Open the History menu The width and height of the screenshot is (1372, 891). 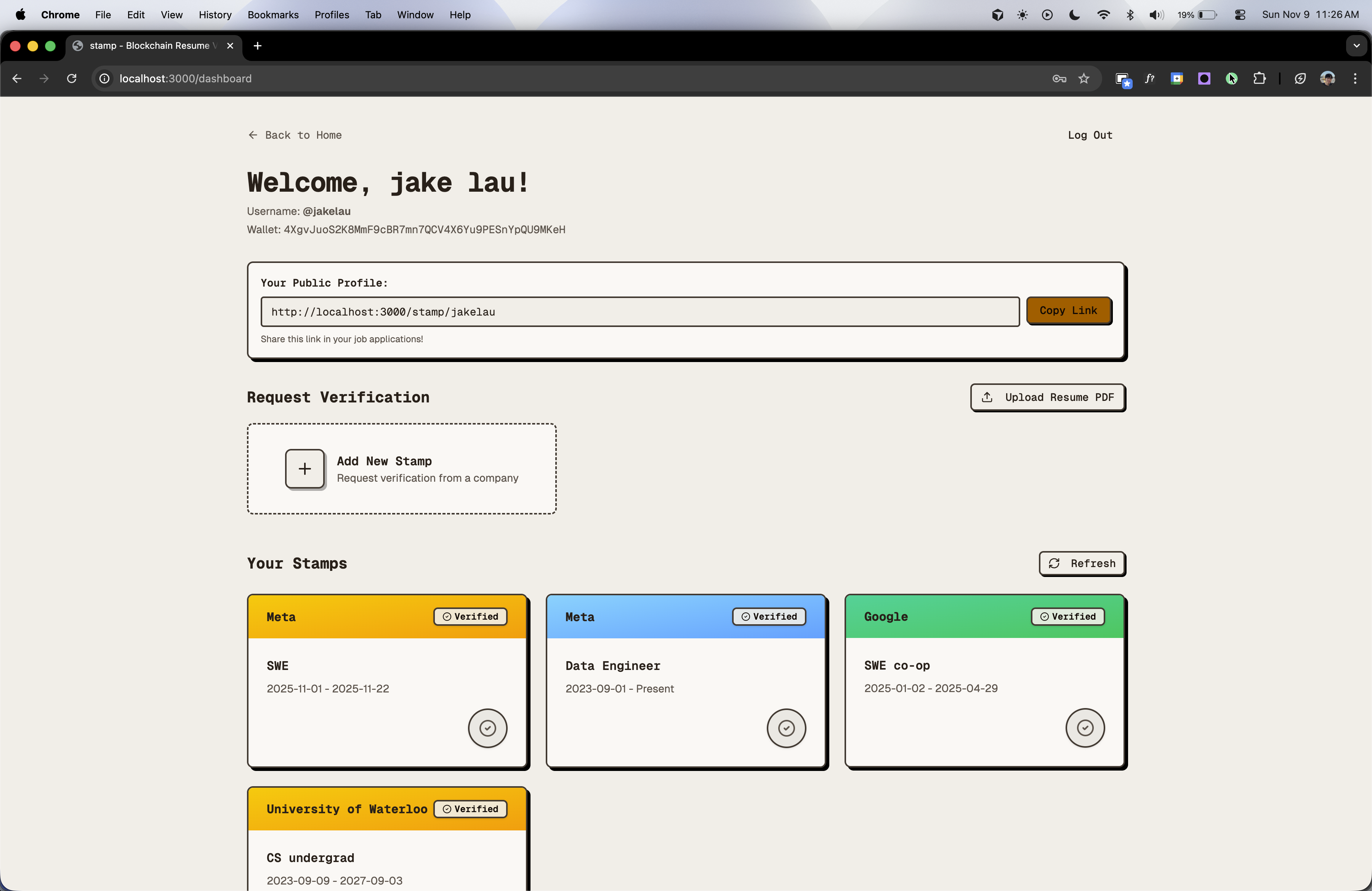[215, 15]
